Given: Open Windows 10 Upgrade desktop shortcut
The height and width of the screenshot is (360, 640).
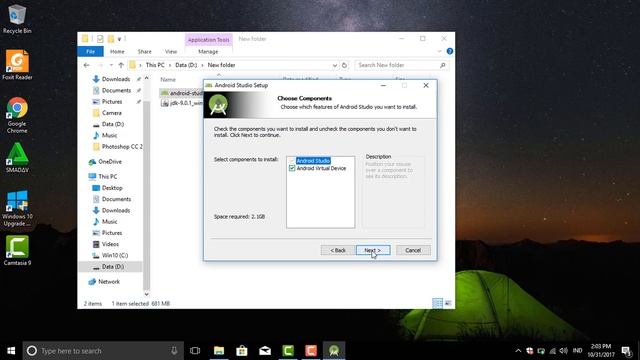Looking at the screenshot, I should (x=17, y=208).
